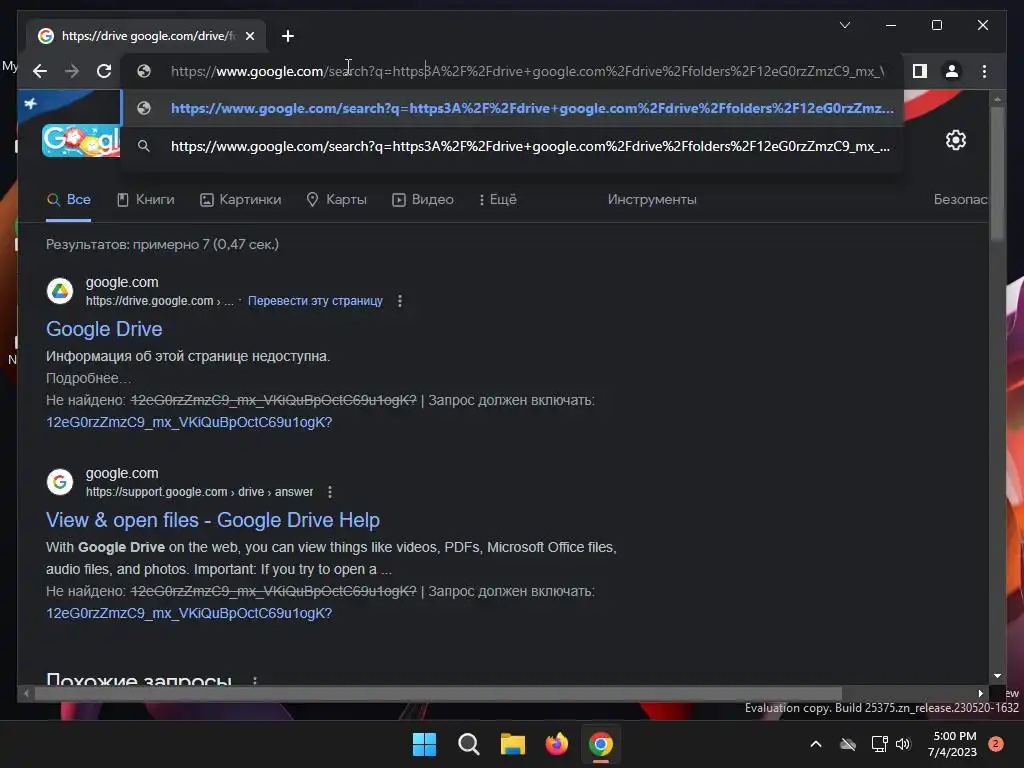The image size is (1024, 768).
Task: Open the Google Drive result title
Action: [x=104, y=329]
